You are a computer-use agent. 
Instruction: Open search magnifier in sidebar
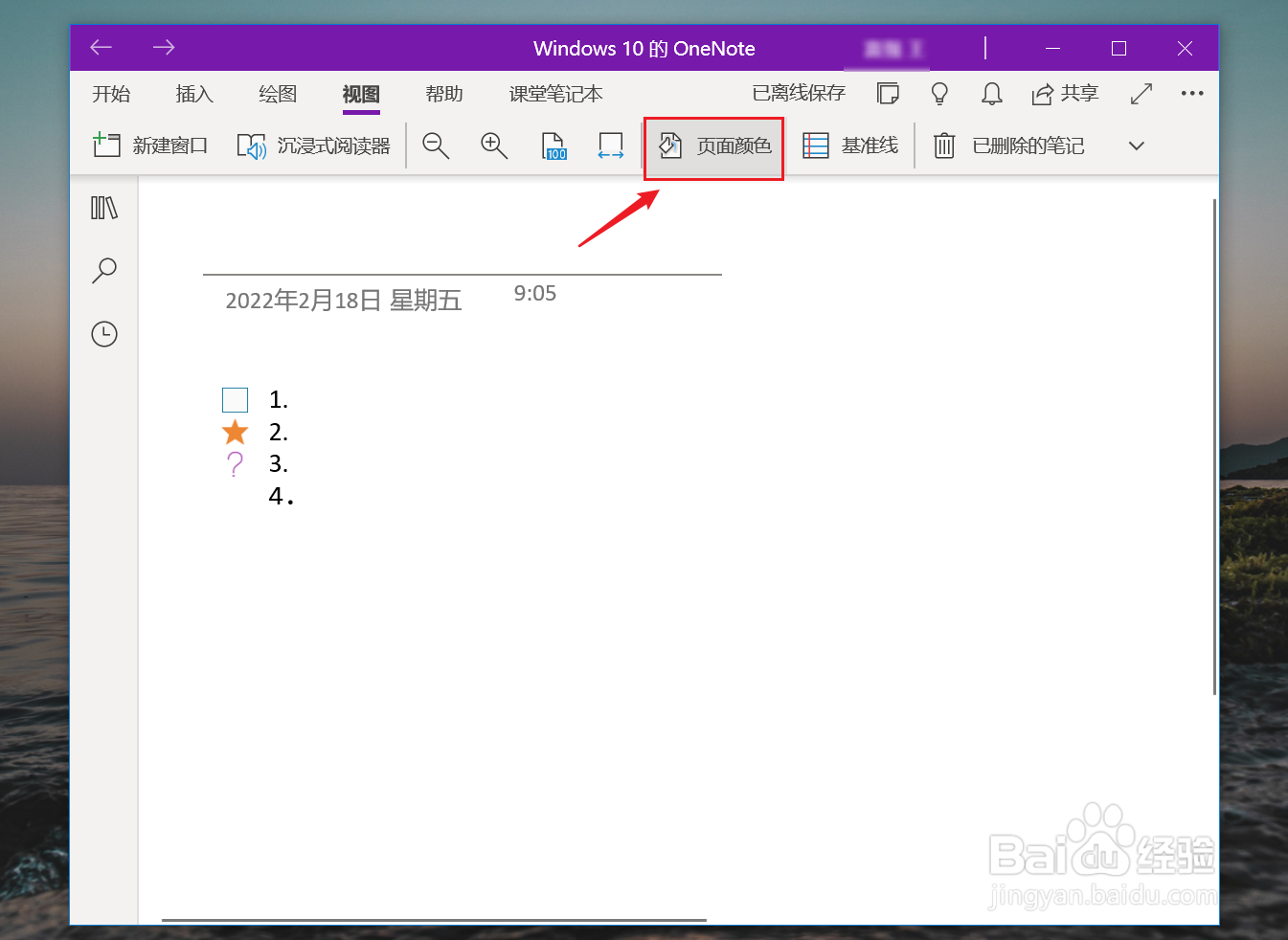click(x=104, y=270)
